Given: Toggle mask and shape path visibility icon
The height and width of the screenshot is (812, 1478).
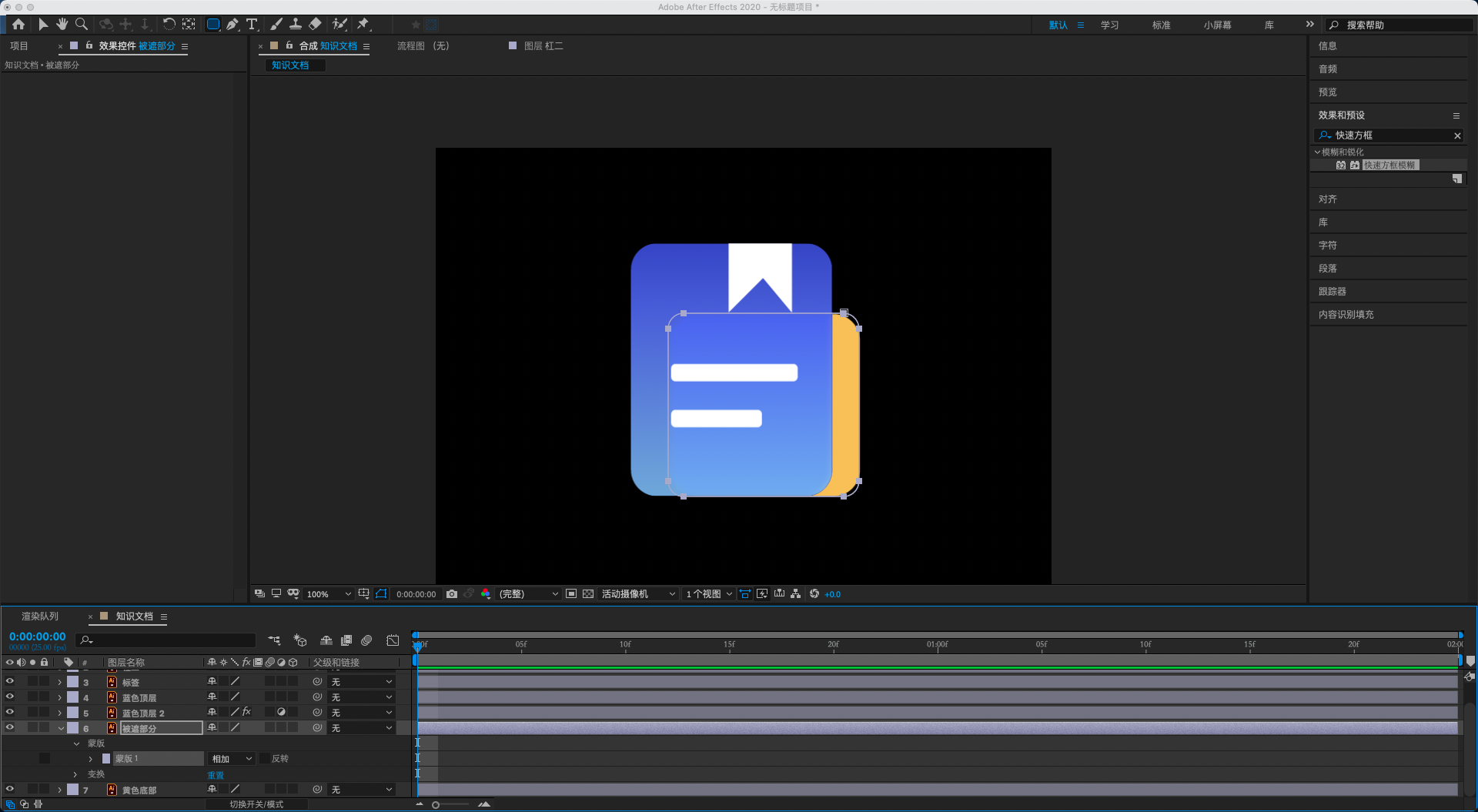Looking at the screenshot, I should (x=381, y=594).
